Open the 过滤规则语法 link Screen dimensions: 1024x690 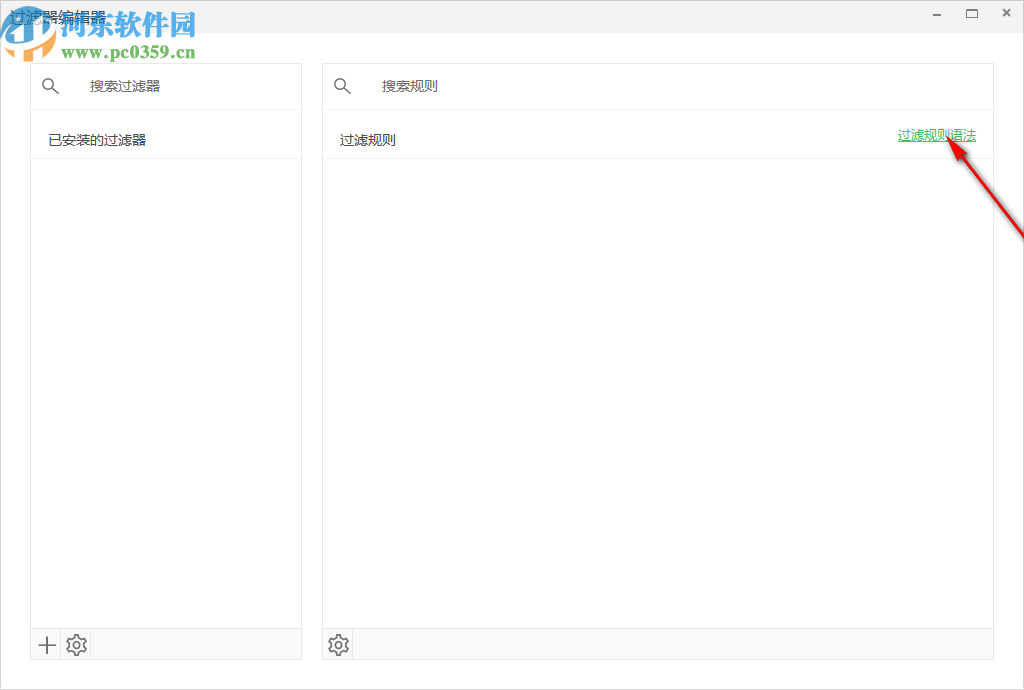(936, 134)
